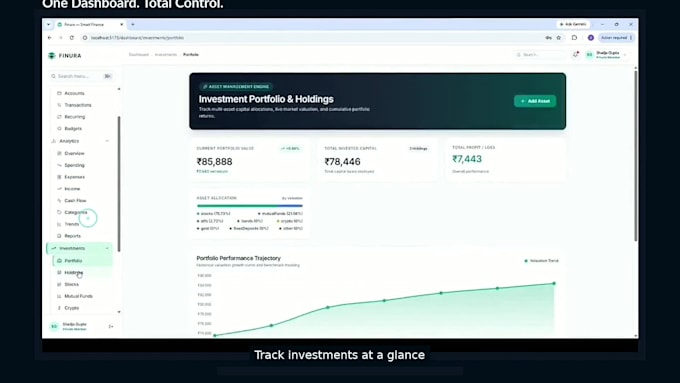
Task: Click the Asset Management Engine badge
Action: point(236,87)
